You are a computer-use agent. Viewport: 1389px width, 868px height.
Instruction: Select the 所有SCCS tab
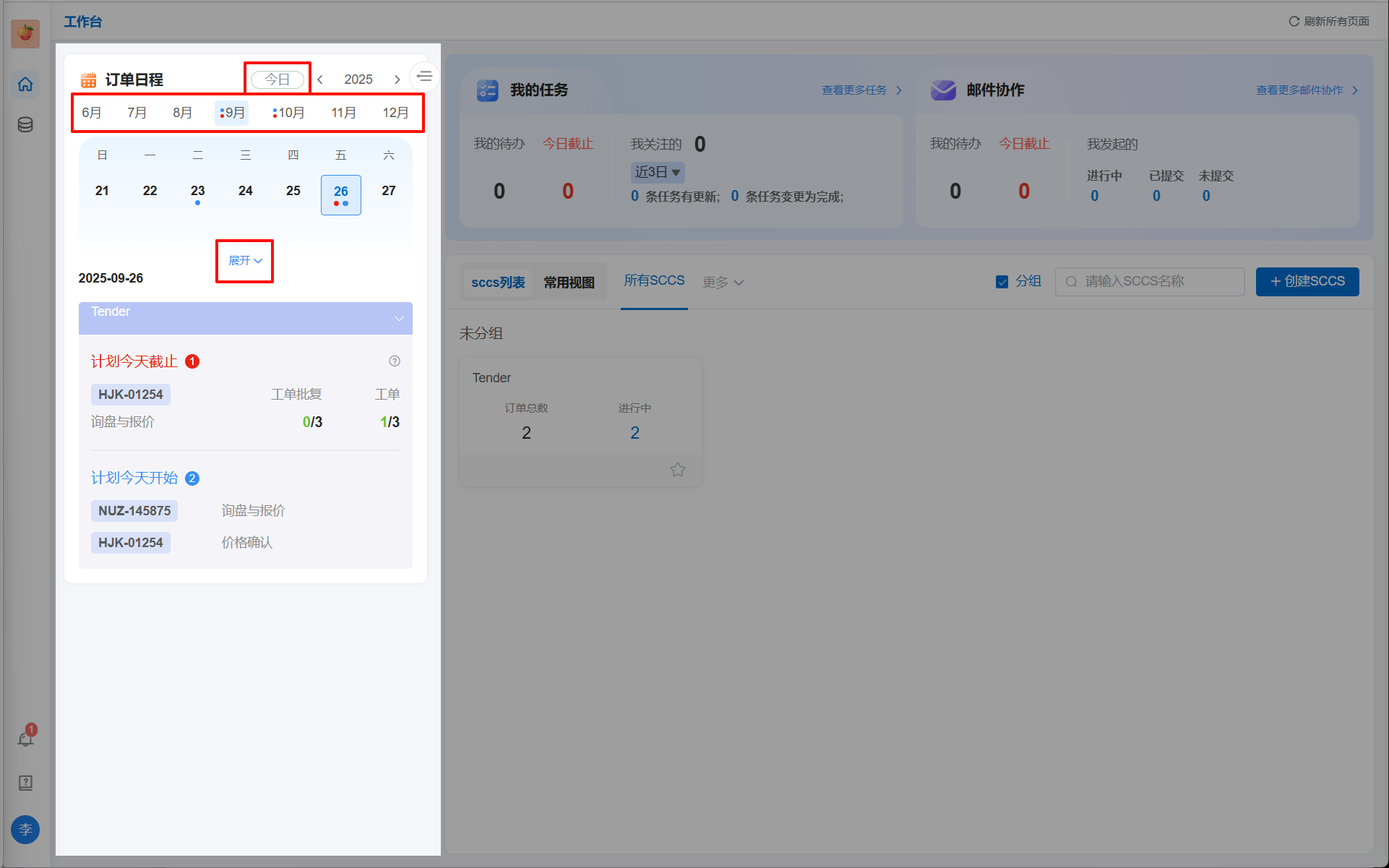[x=654, y=280]
